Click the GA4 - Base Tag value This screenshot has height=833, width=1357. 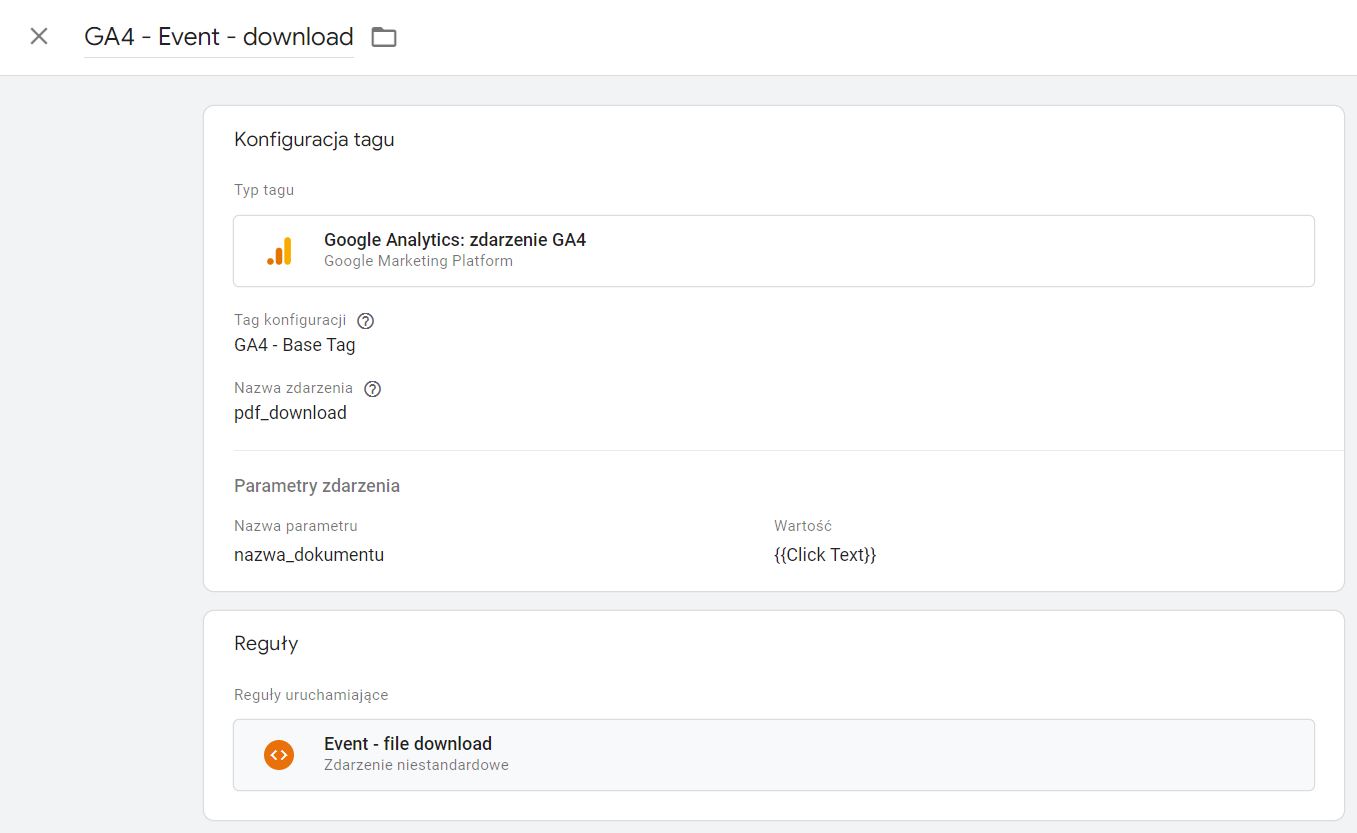click(295, 345)
